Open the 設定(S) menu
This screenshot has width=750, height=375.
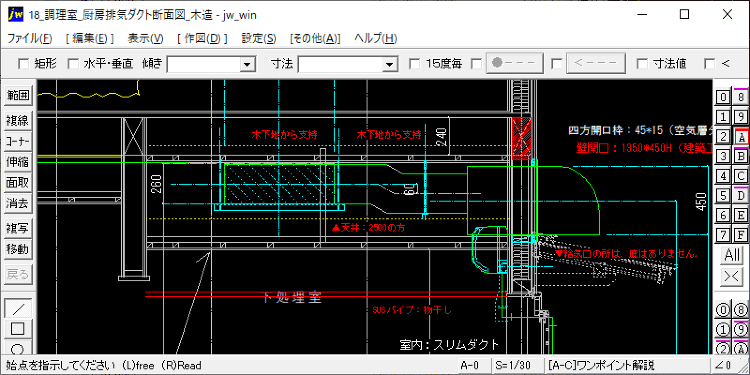(259, 39)
